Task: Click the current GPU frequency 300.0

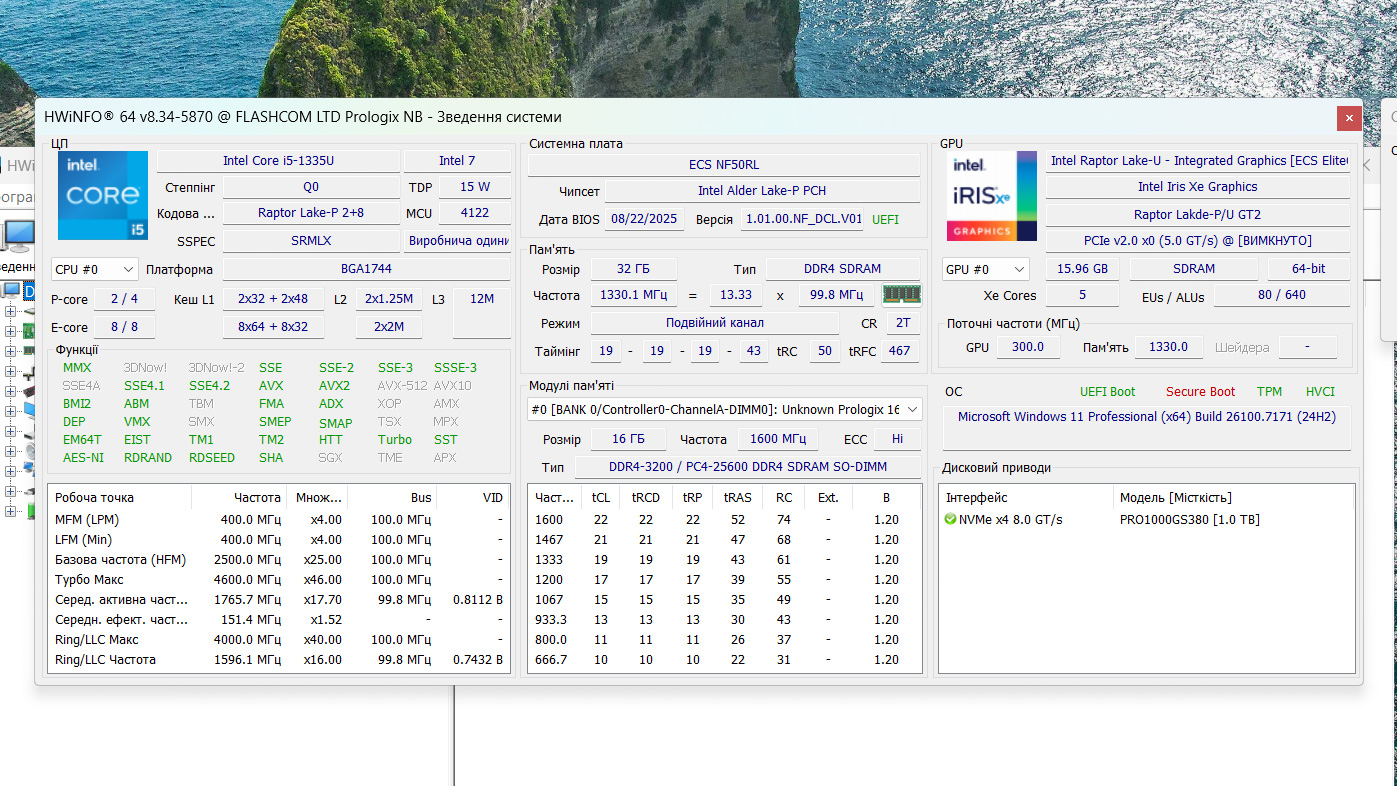Action: [1026, 347]
